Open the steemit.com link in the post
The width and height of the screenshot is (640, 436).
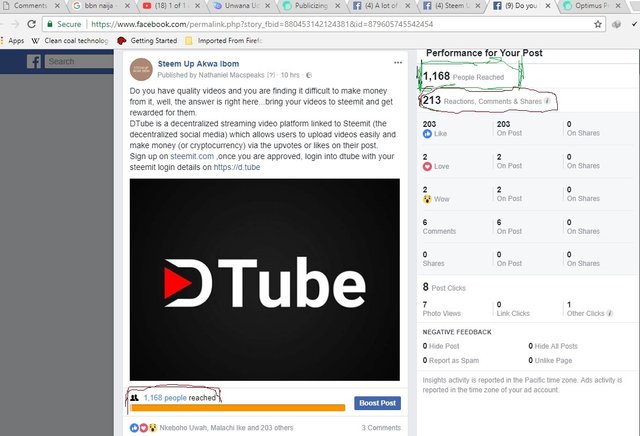click(x=192, y=156)
